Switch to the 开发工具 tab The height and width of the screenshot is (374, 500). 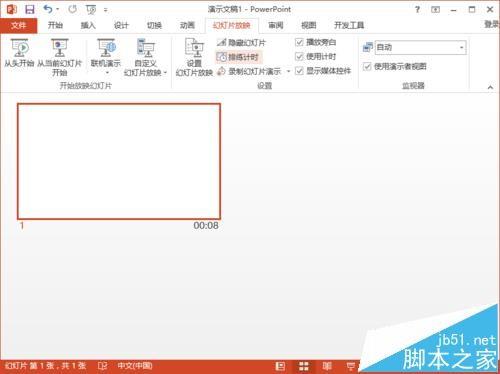pyautogui.click(x=349, y=25)
